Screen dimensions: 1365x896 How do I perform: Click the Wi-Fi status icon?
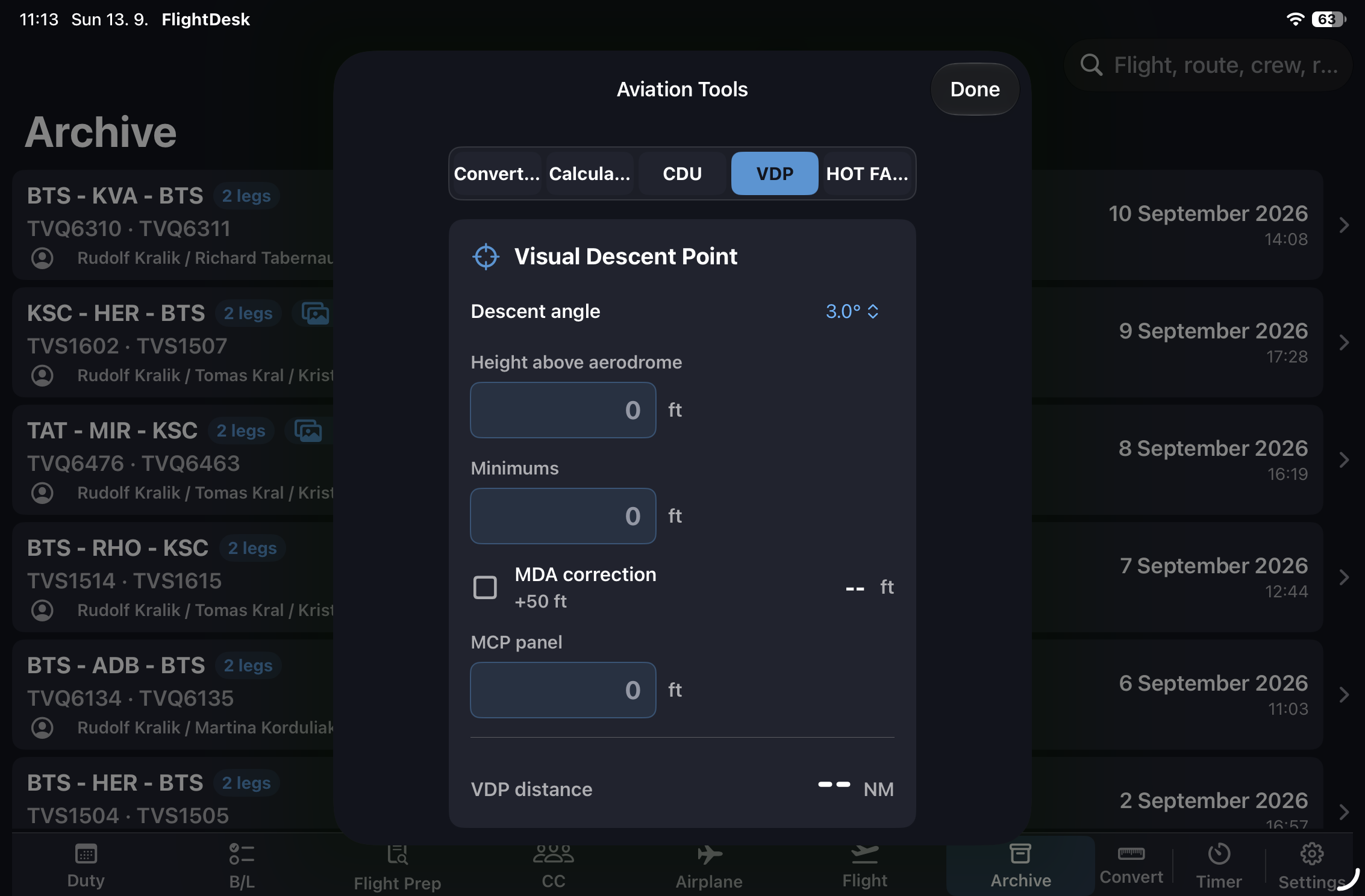tap(1295, 19)
